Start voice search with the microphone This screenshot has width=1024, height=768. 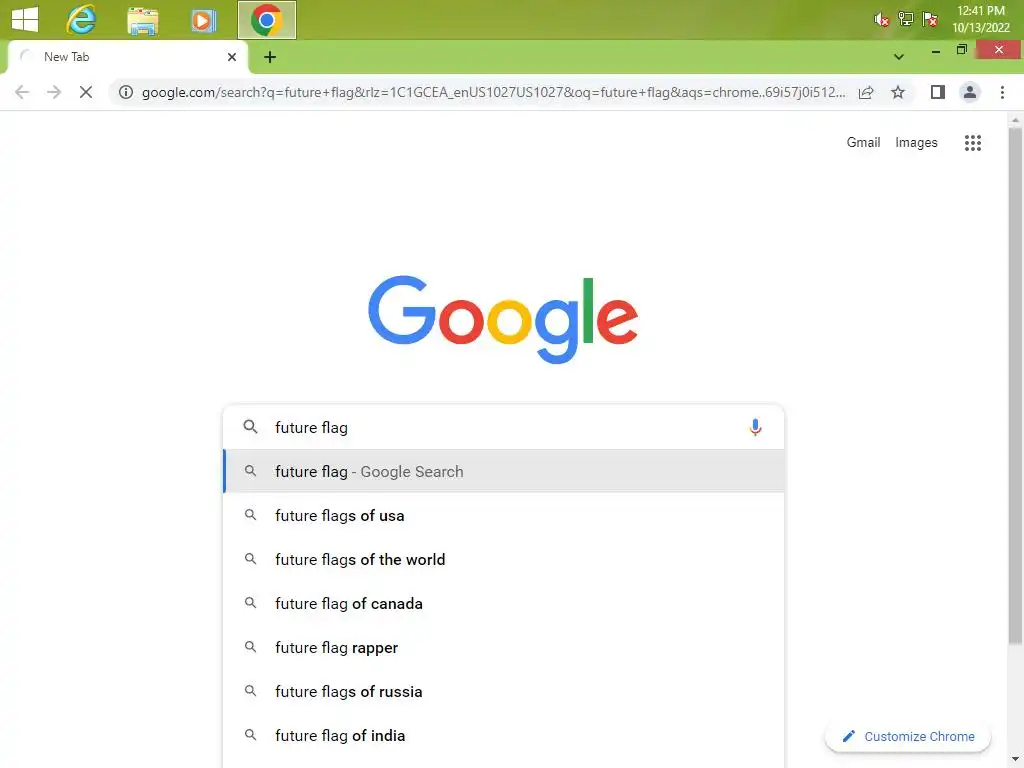(755, 427)
